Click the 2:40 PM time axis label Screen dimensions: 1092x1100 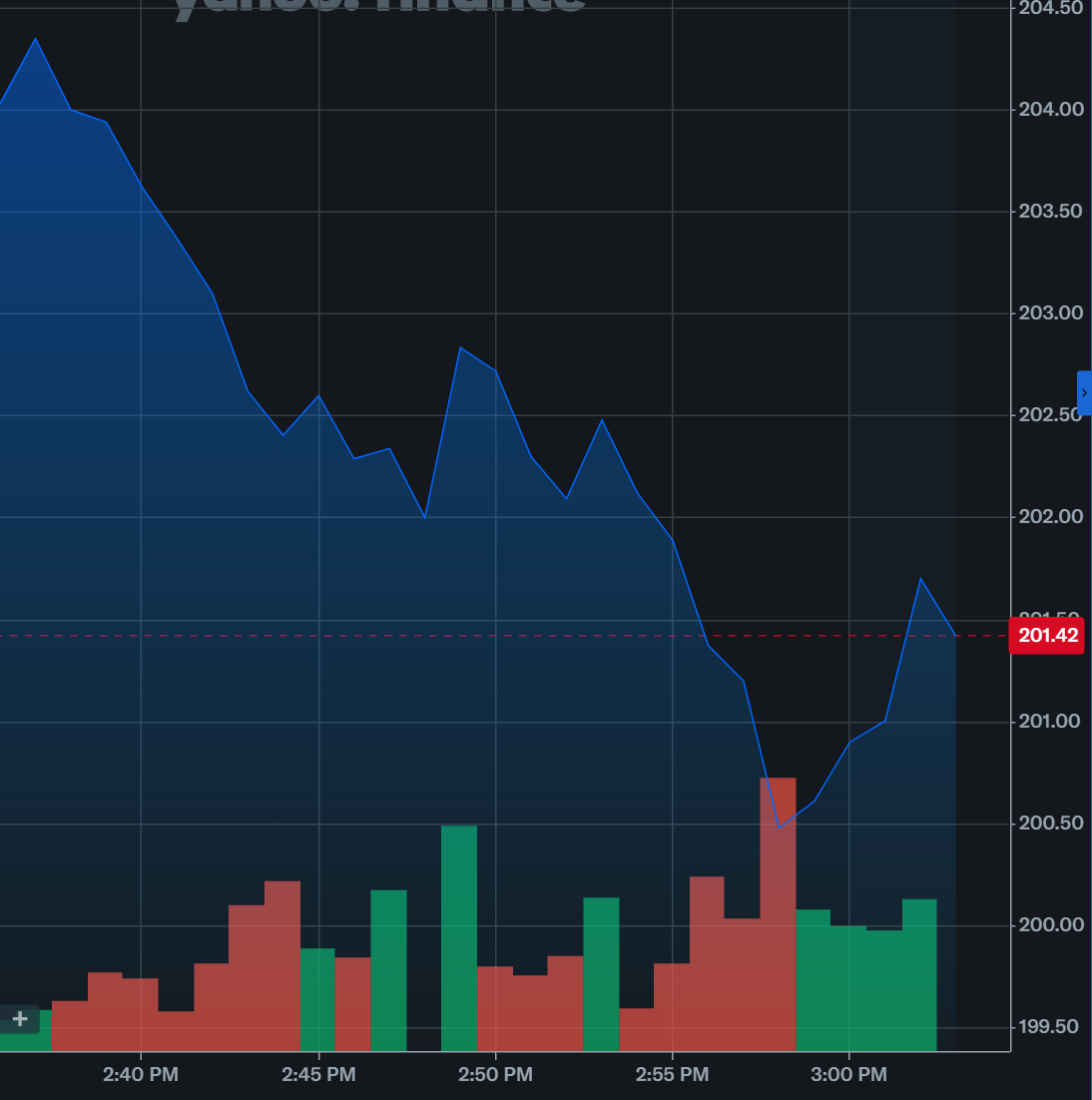click(141, 1074)
